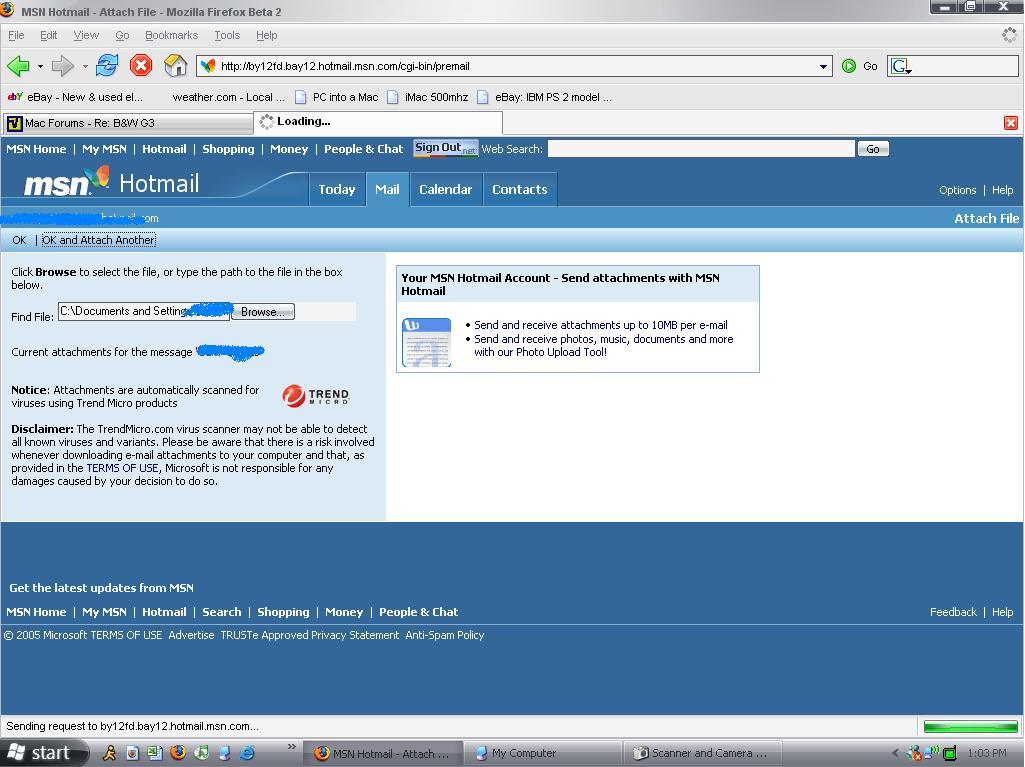
Task: Click the wireless network tray icon
Action: [x=932, y=753]
